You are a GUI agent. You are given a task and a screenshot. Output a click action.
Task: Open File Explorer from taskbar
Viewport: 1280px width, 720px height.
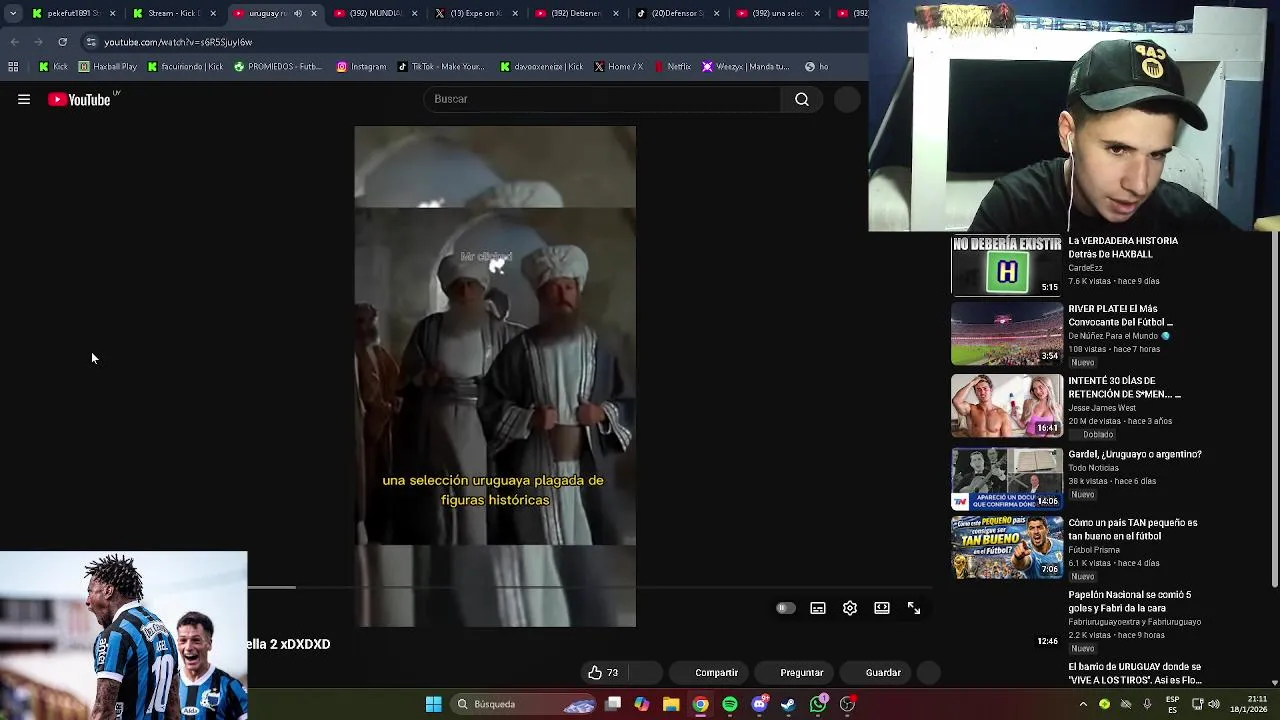click(x=671, y=704)
